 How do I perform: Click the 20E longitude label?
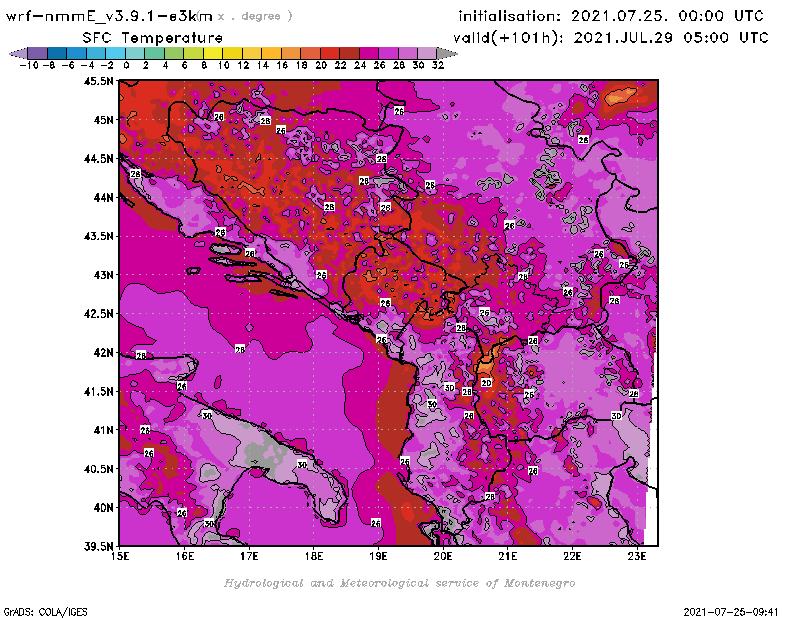click(443, 556)
